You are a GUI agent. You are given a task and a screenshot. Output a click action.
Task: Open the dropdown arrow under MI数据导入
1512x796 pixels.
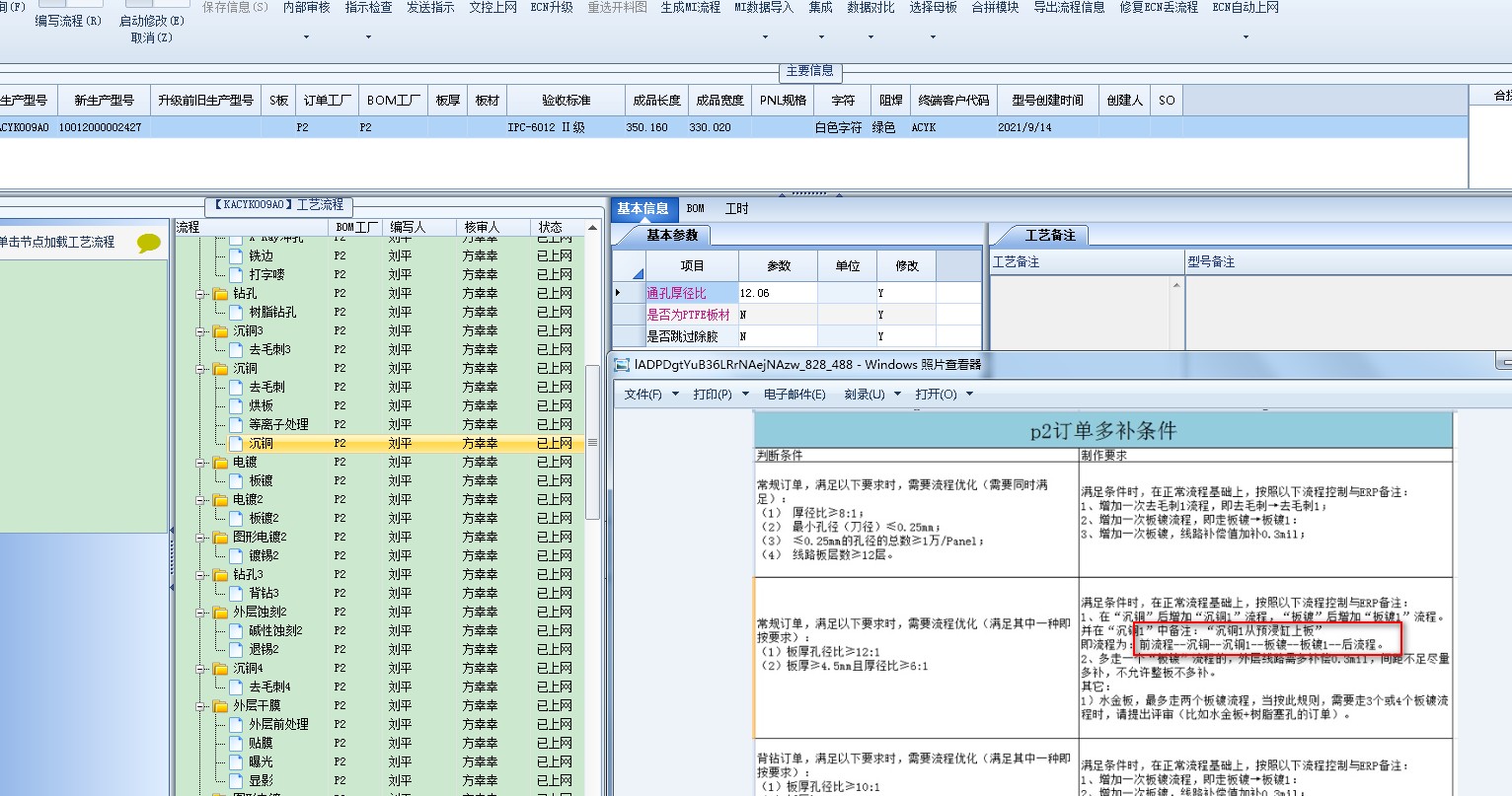764,37
